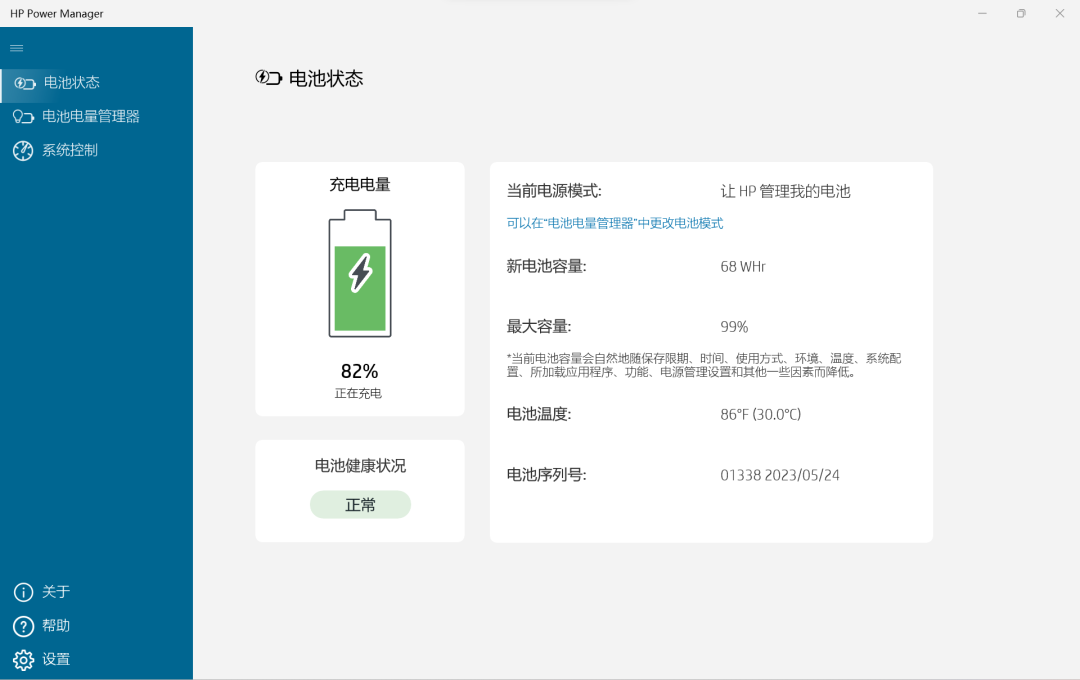This screenshot has width=1080, height=680.
Task: Click the 系统控制 gauge icon
Action: (23, 151)
